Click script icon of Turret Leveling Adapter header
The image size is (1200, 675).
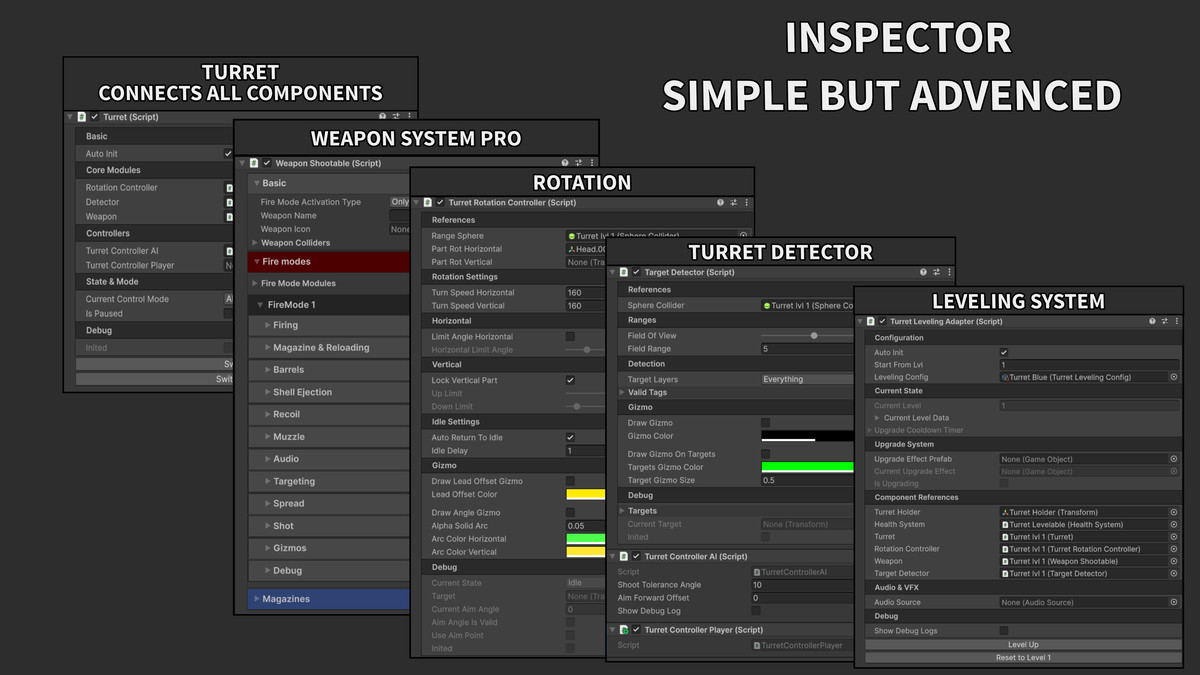870,322
